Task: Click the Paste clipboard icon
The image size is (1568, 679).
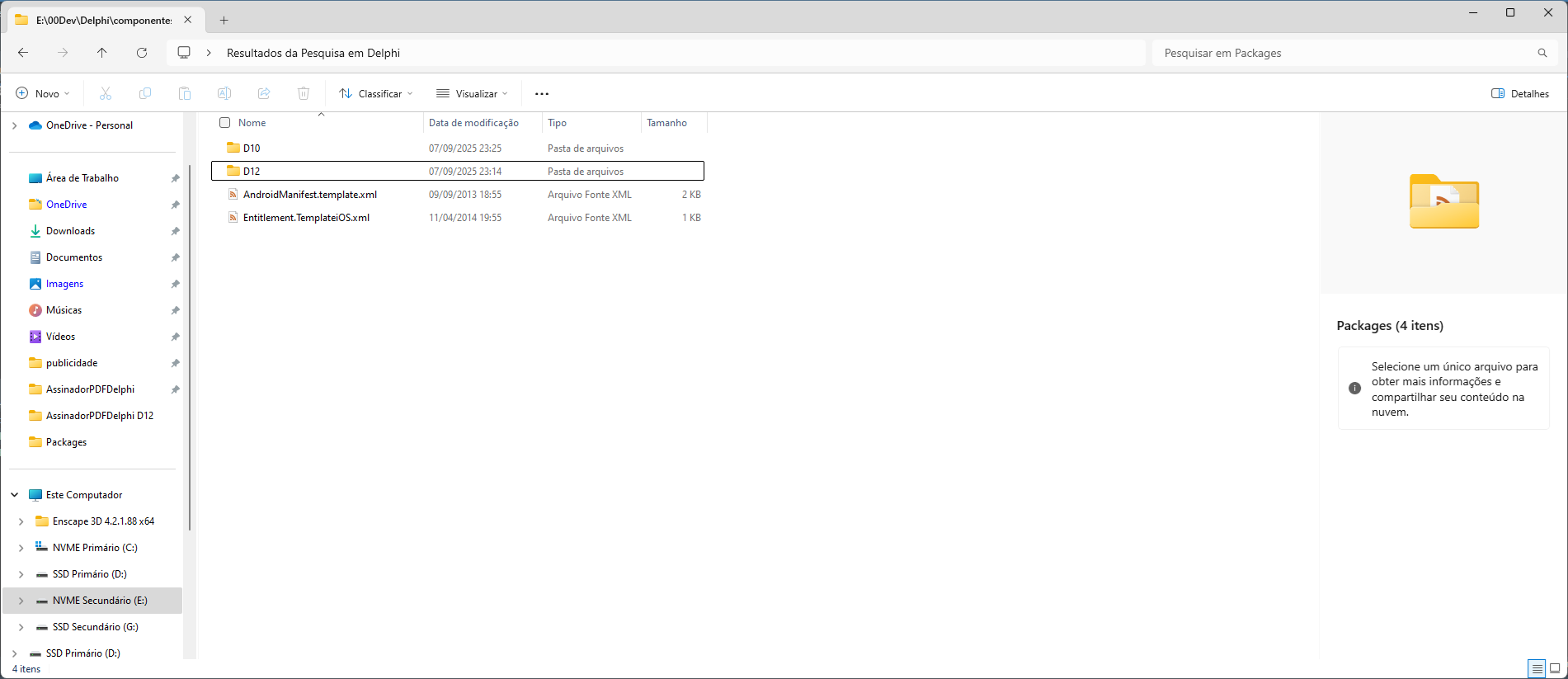Action: 185,93
